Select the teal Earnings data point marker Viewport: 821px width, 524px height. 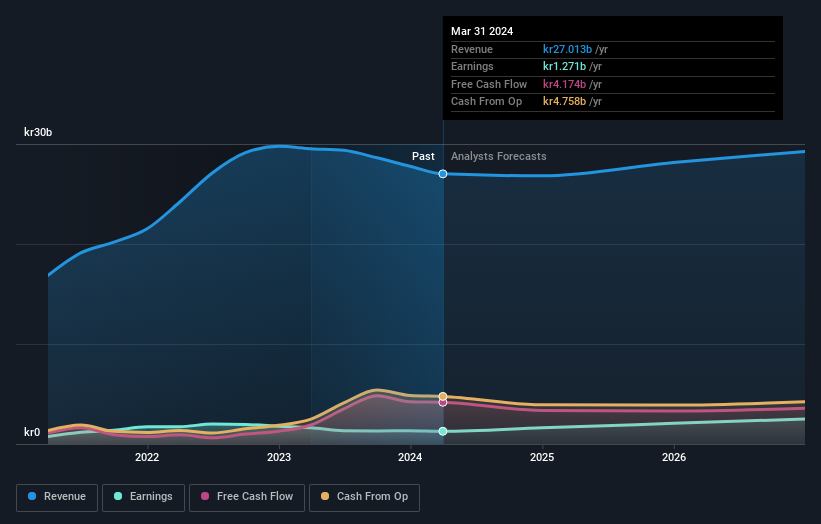point(443,431)
